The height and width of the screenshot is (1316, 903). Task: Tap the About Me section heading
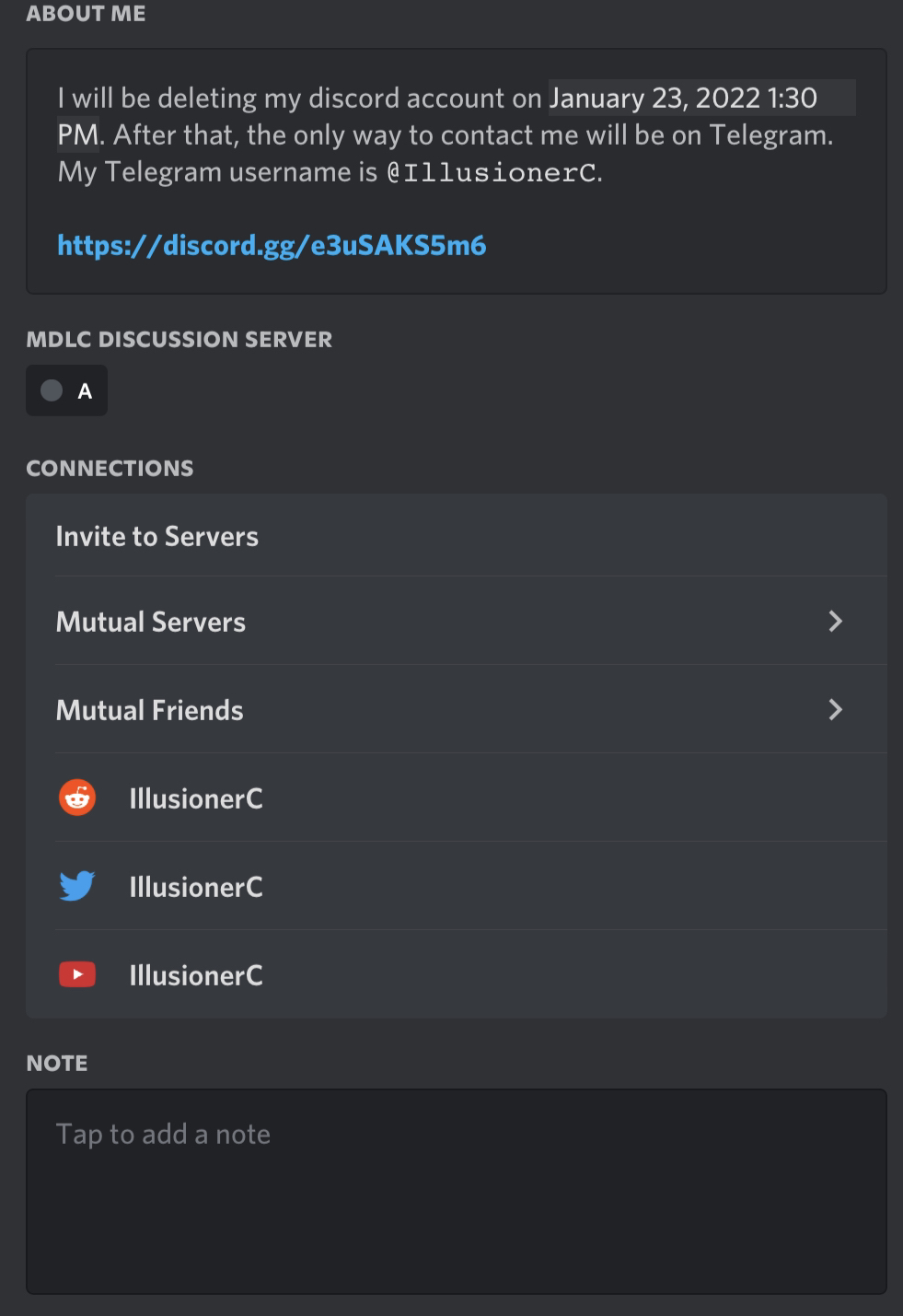point(86,14)
